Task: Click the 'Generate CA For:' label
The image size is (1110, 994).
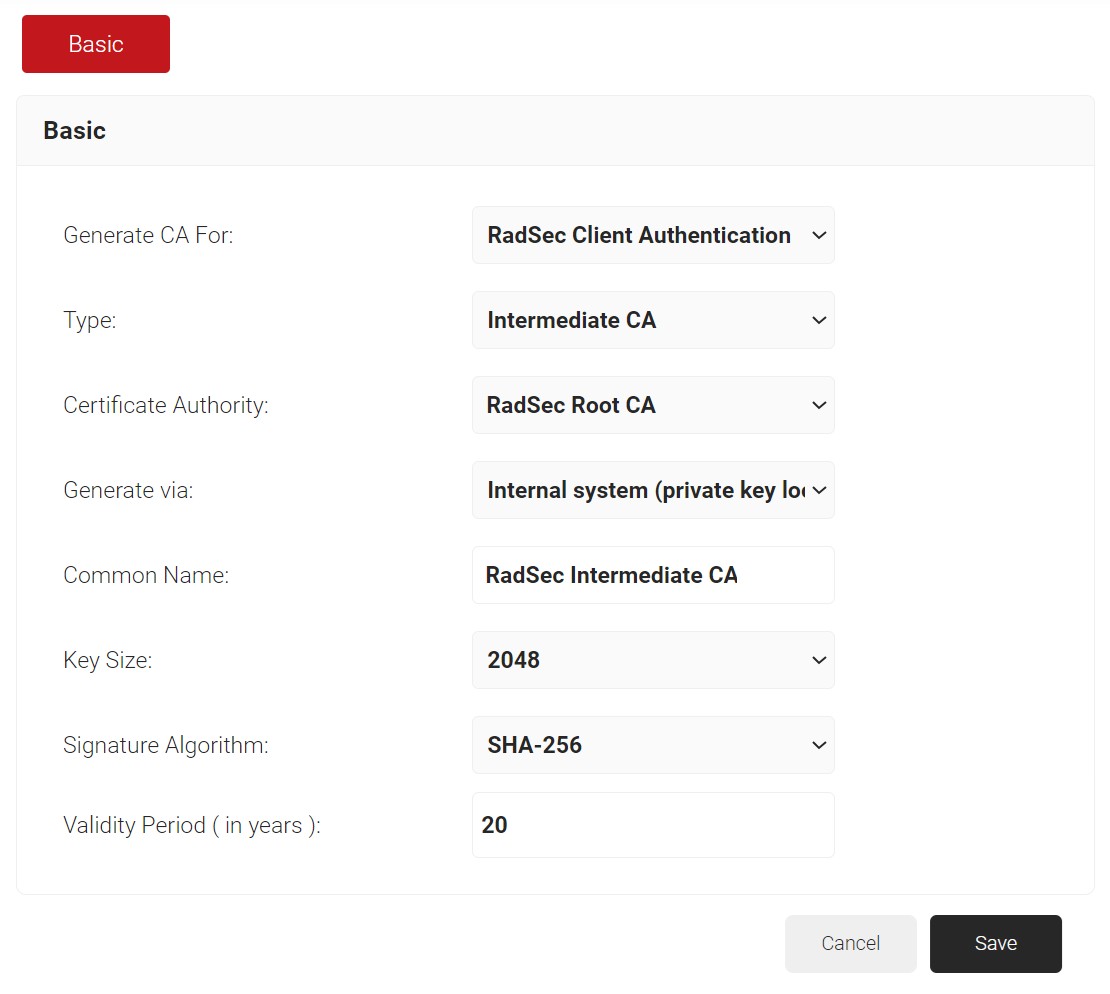Action: 148,235
